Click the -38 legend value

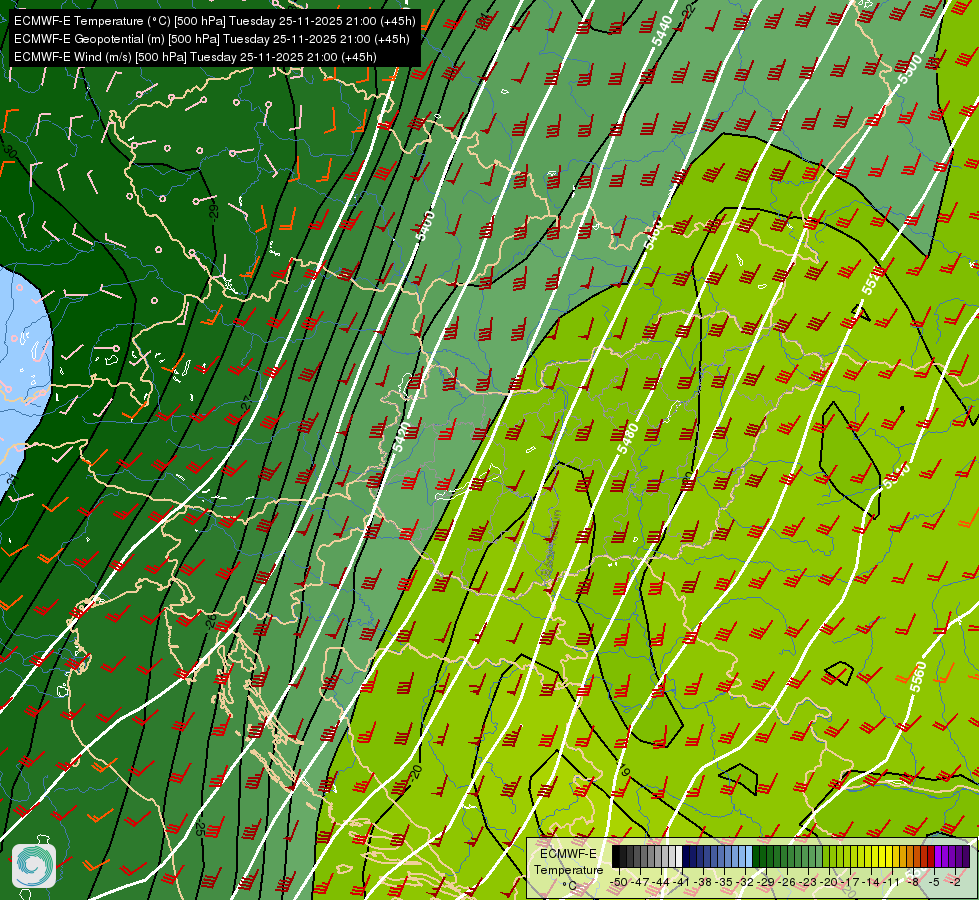click(704, 882)
